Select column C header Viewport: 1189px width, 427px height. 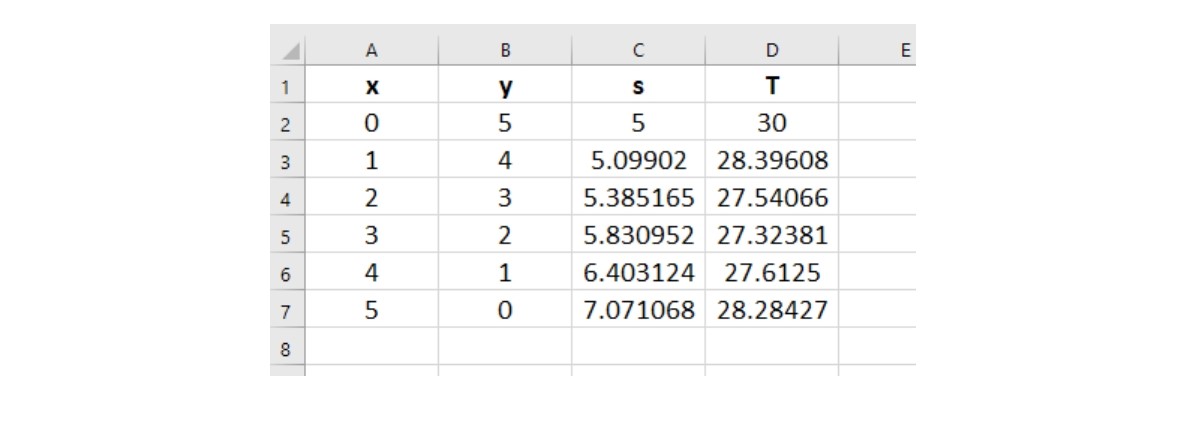coord(638,51)
